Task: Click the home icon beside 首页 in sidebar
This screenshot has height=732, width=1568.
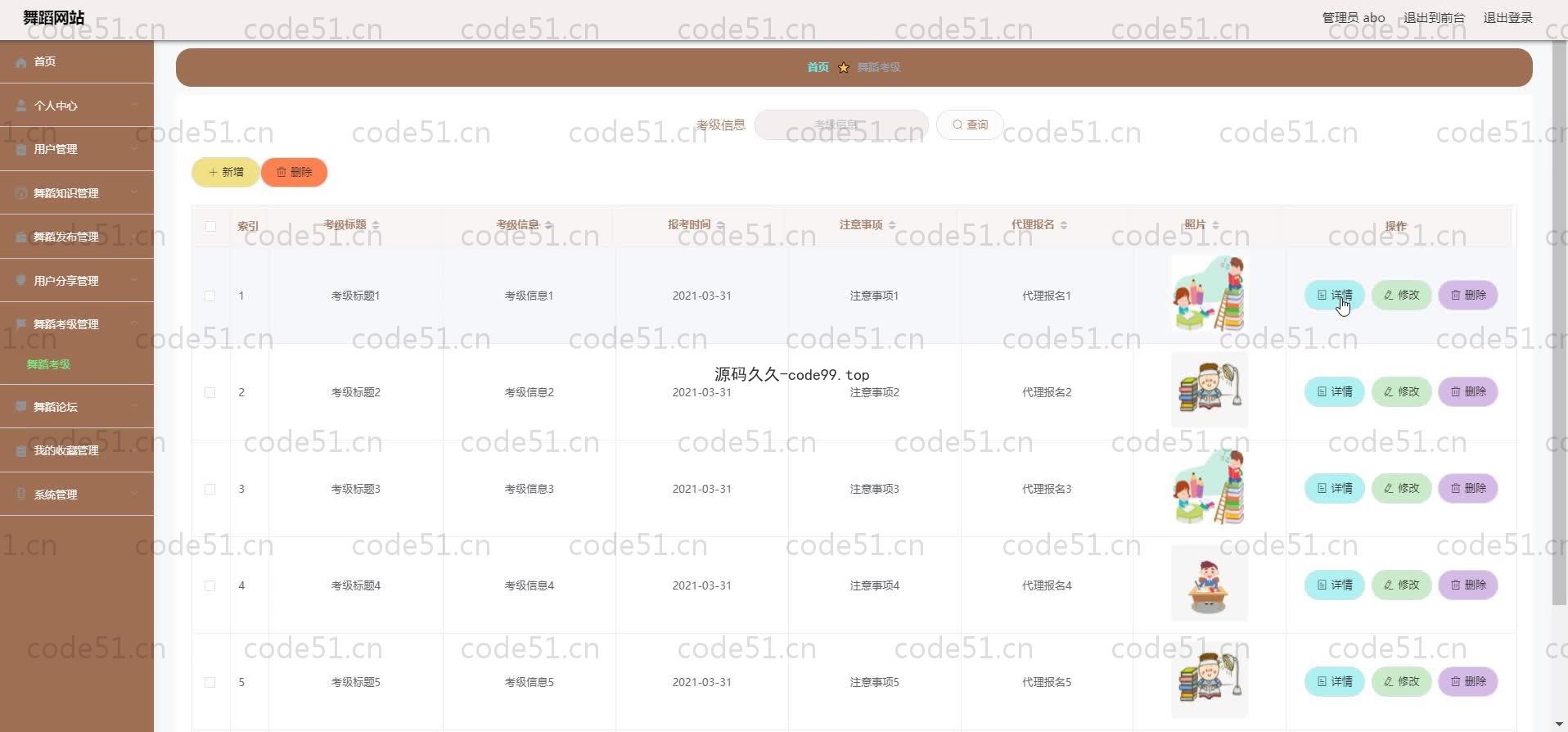Action: click(21, 62)
